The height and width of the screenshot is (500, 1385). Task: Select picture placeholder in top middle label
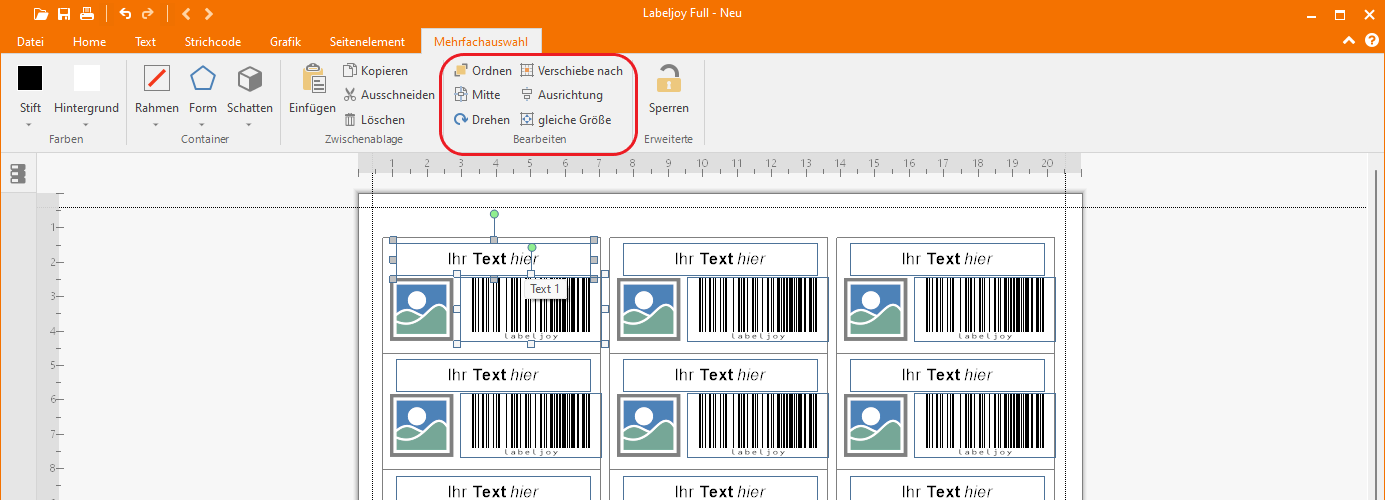pyautogui.click(x=648, y=309)
